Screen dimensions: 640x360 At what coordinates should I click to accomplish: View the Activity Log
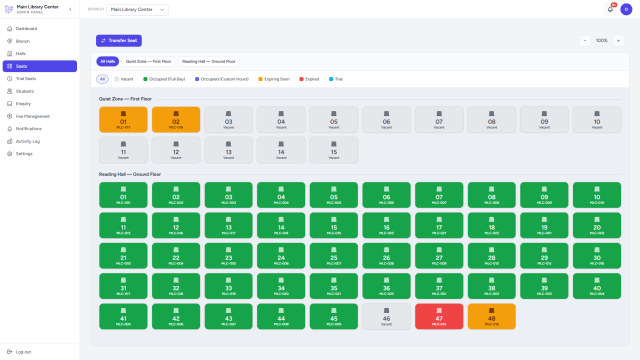40,141
